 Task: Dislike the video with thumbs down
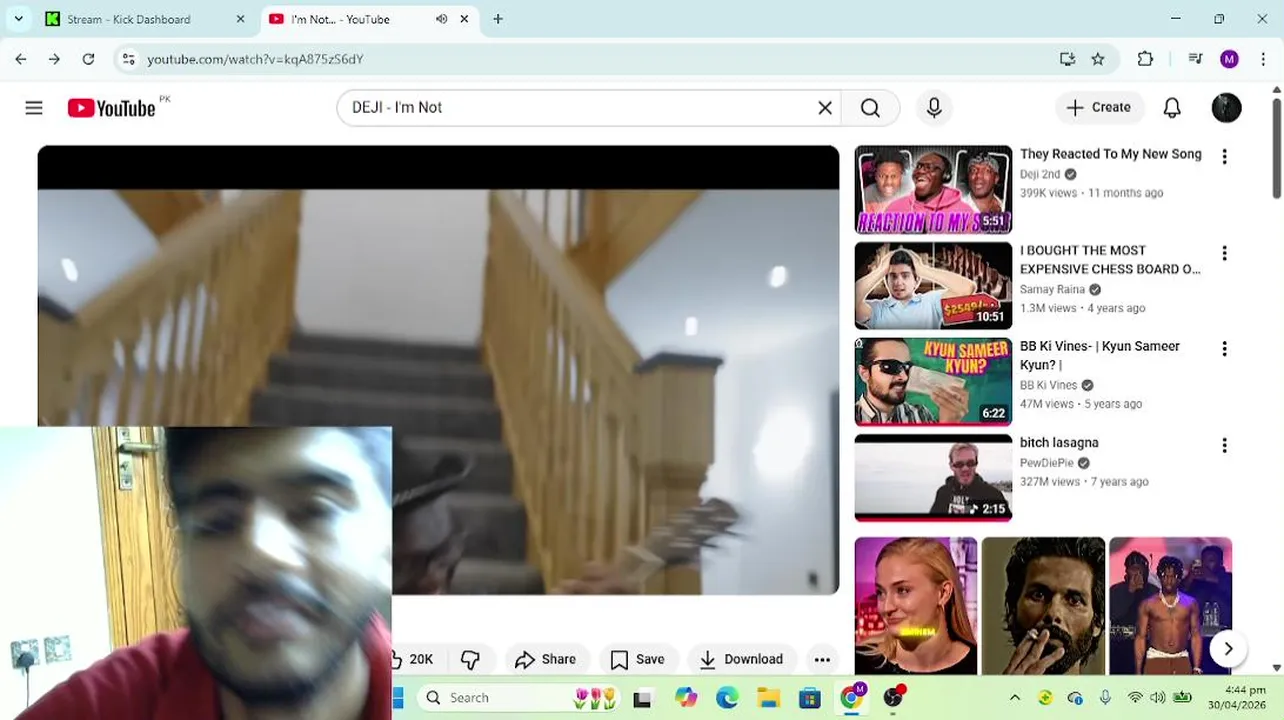[x=470, y=659]
